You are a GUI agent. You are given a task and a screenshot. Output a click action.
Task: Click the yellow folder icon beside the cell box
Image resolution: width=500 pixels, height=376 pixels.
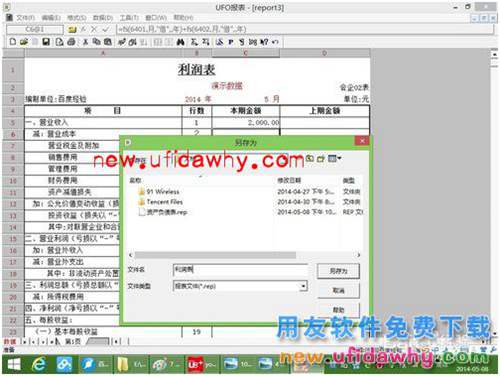coord(72,29)
